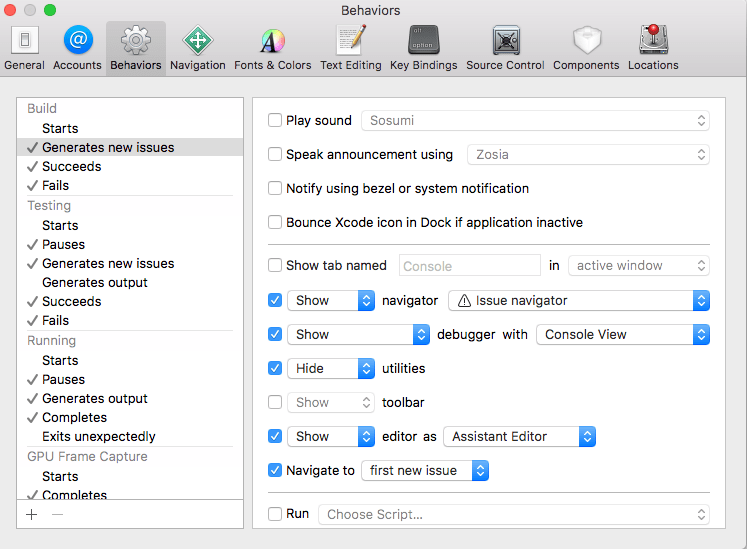
Task: Open Fonts & Colors preferences
Action: pos(272,48)
